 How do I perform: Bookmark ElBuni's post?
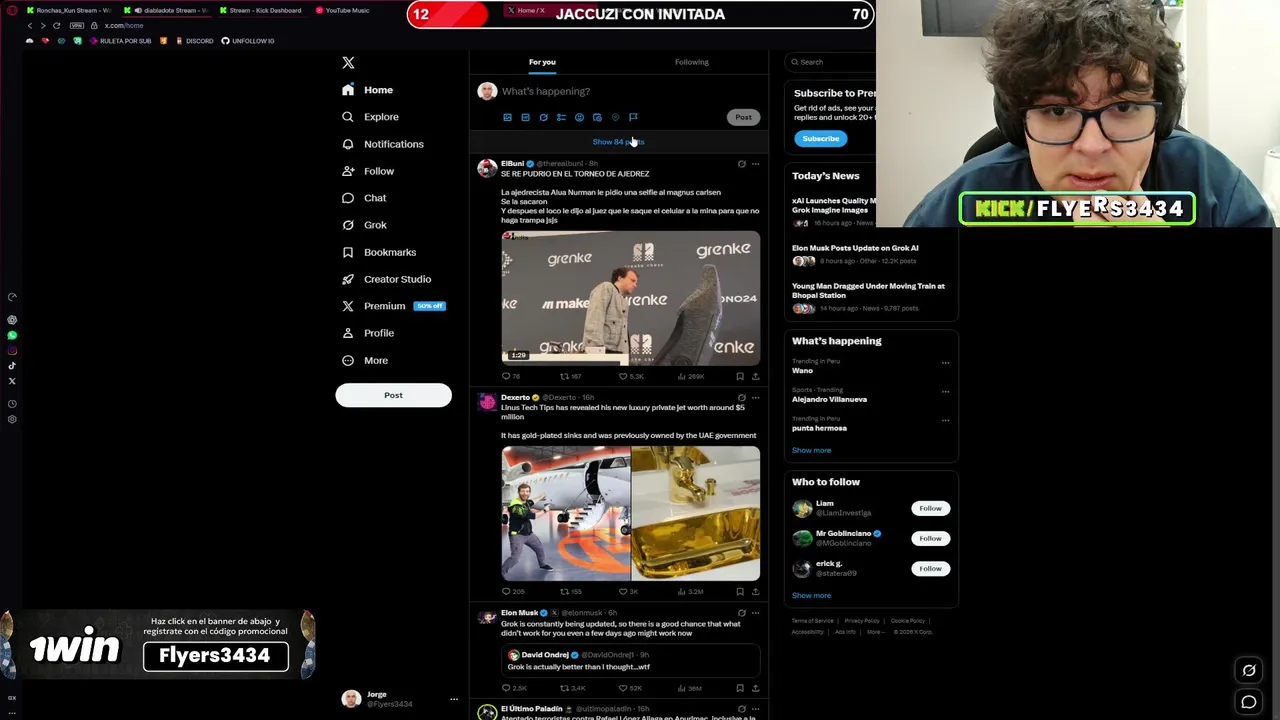point(740,376)
